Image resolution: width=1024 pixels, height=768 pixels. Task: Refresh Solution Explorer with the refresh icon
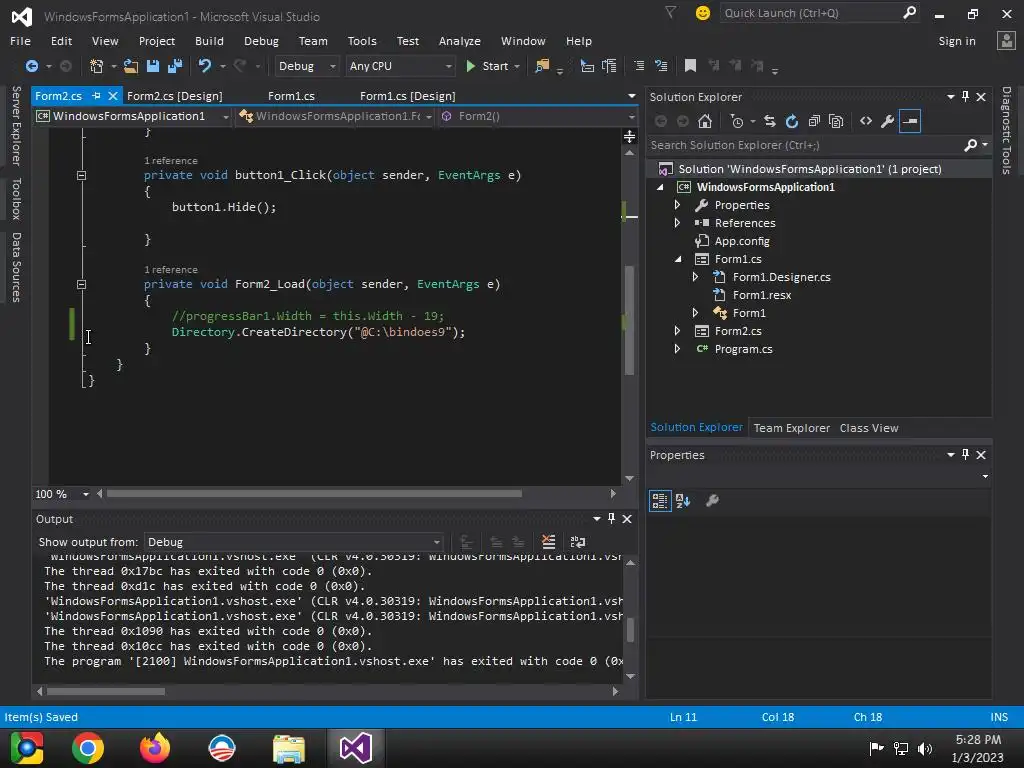(792, 121)
